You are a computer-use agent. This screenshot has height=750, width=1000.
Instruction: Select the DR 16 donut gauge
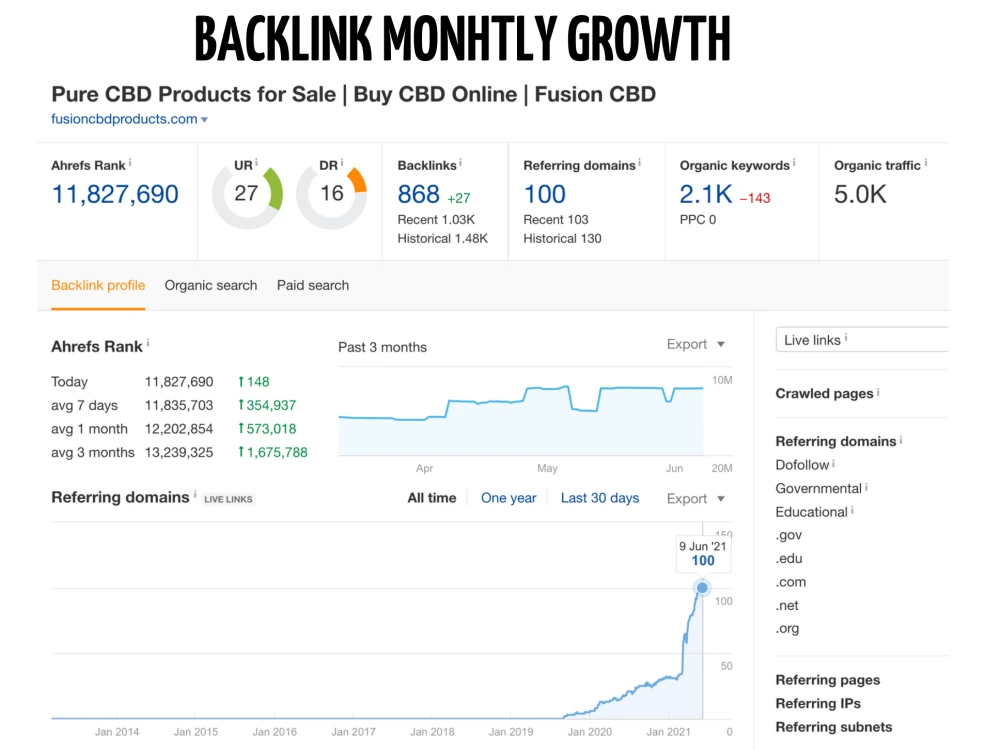point(332,195)
